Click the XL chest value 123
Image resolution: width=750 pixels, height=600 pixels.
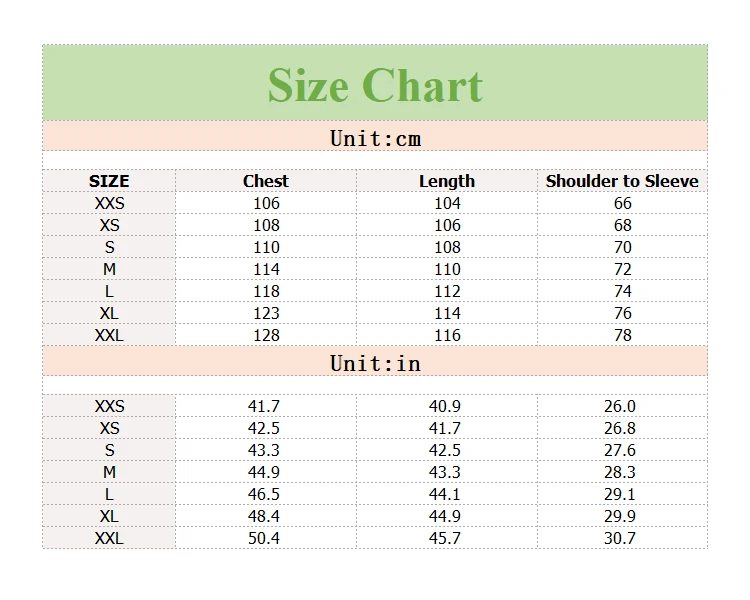coord(266,313)
